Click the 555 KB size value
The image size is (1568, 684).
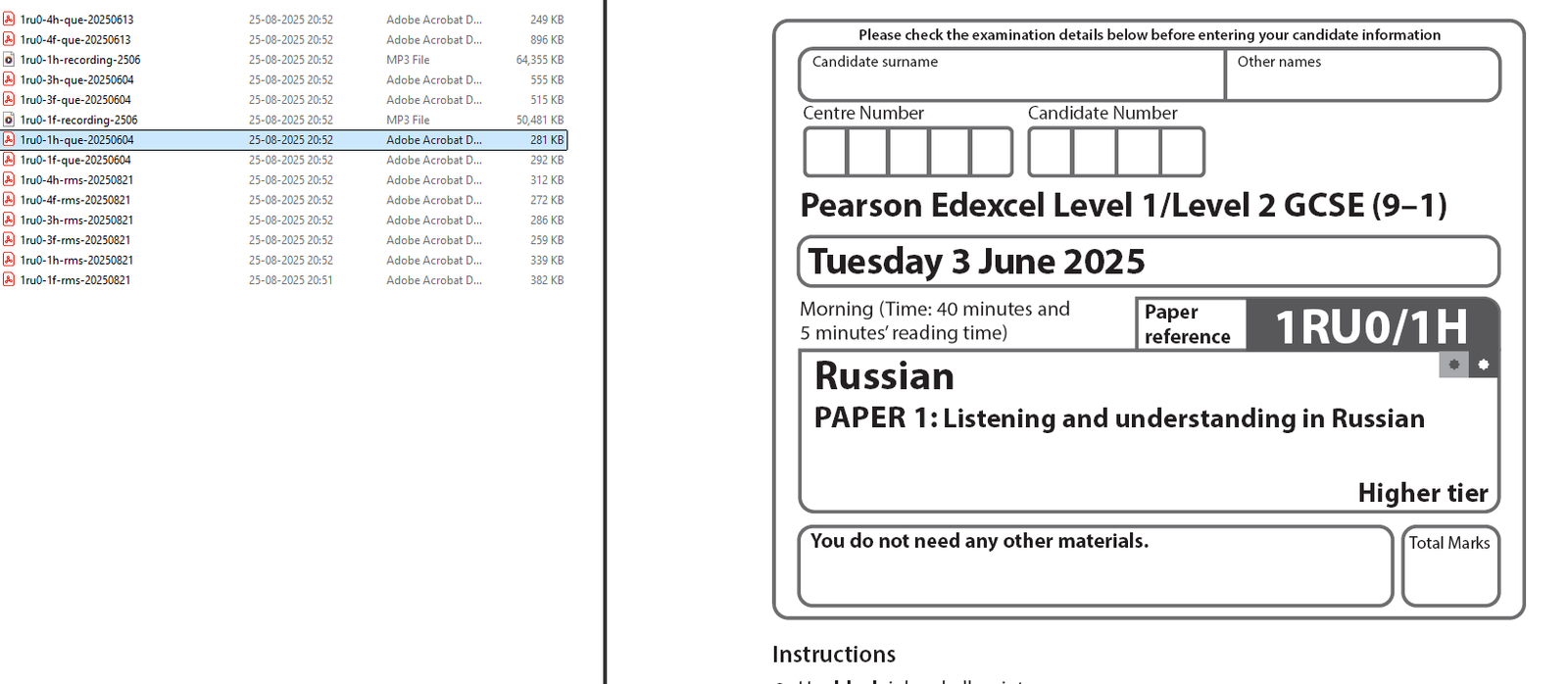[547, 79]
